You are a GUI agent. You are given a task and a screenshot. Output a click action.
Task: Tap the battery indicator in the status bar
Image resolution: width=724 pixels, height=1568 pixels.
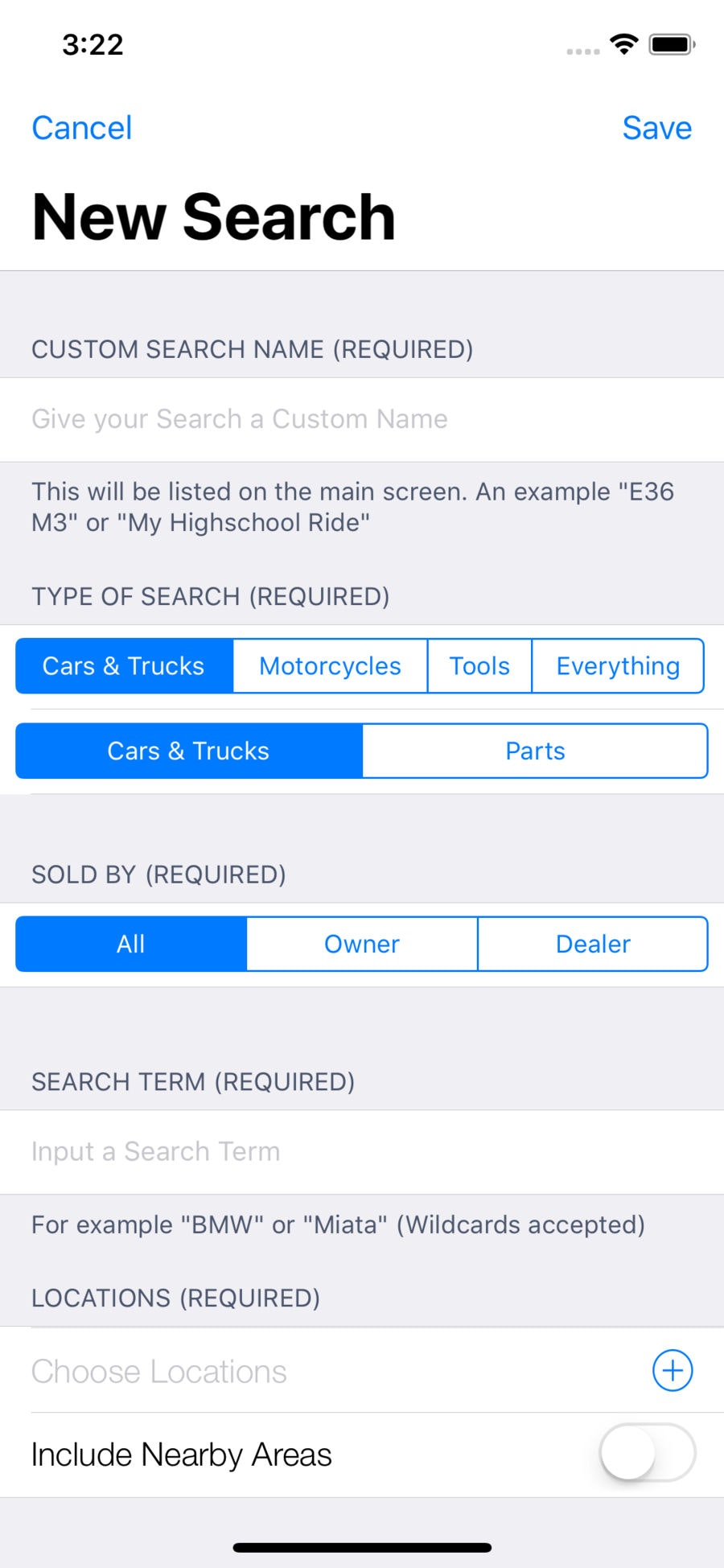click(668, 46)
